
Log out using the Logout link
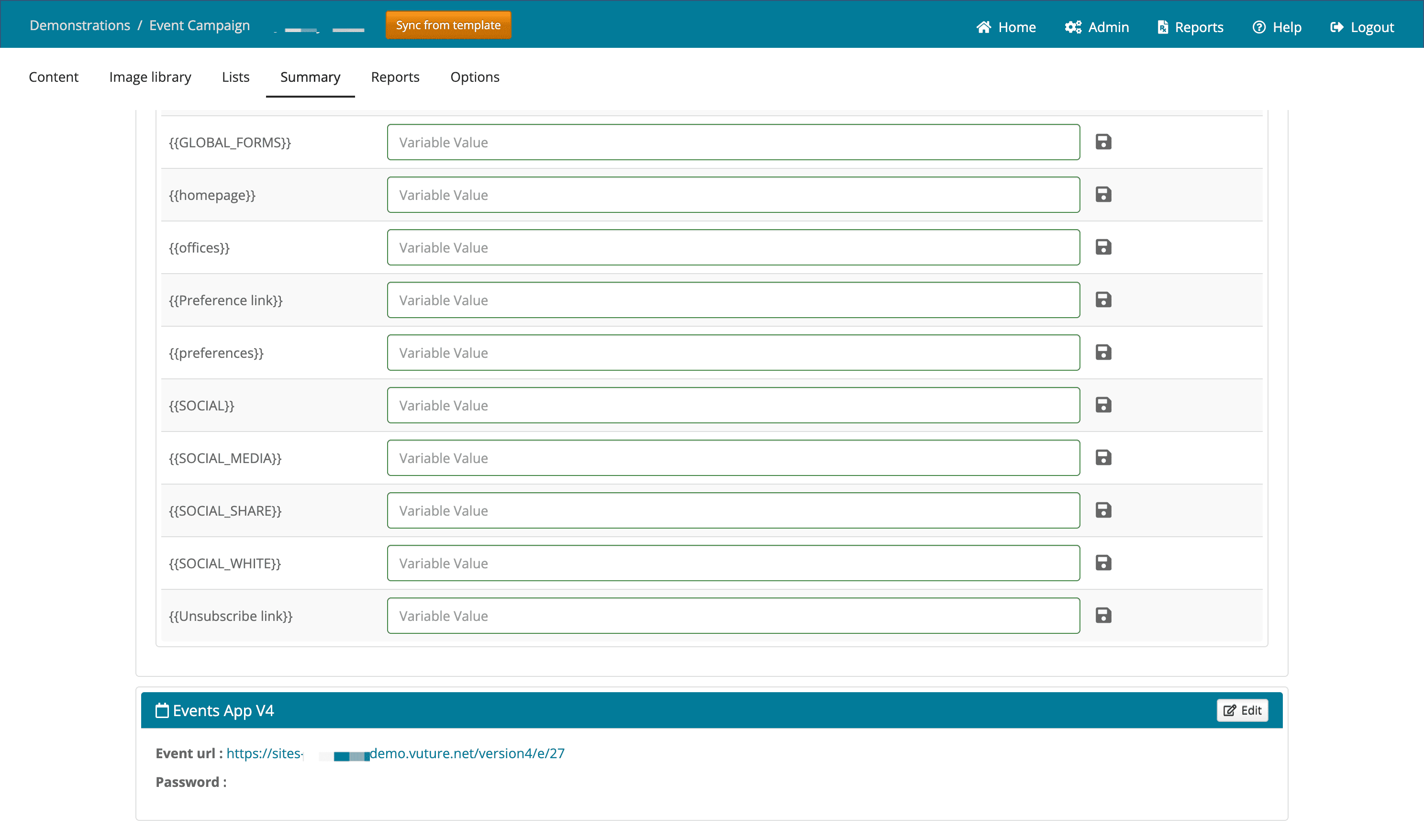(x=1361, y=27)
